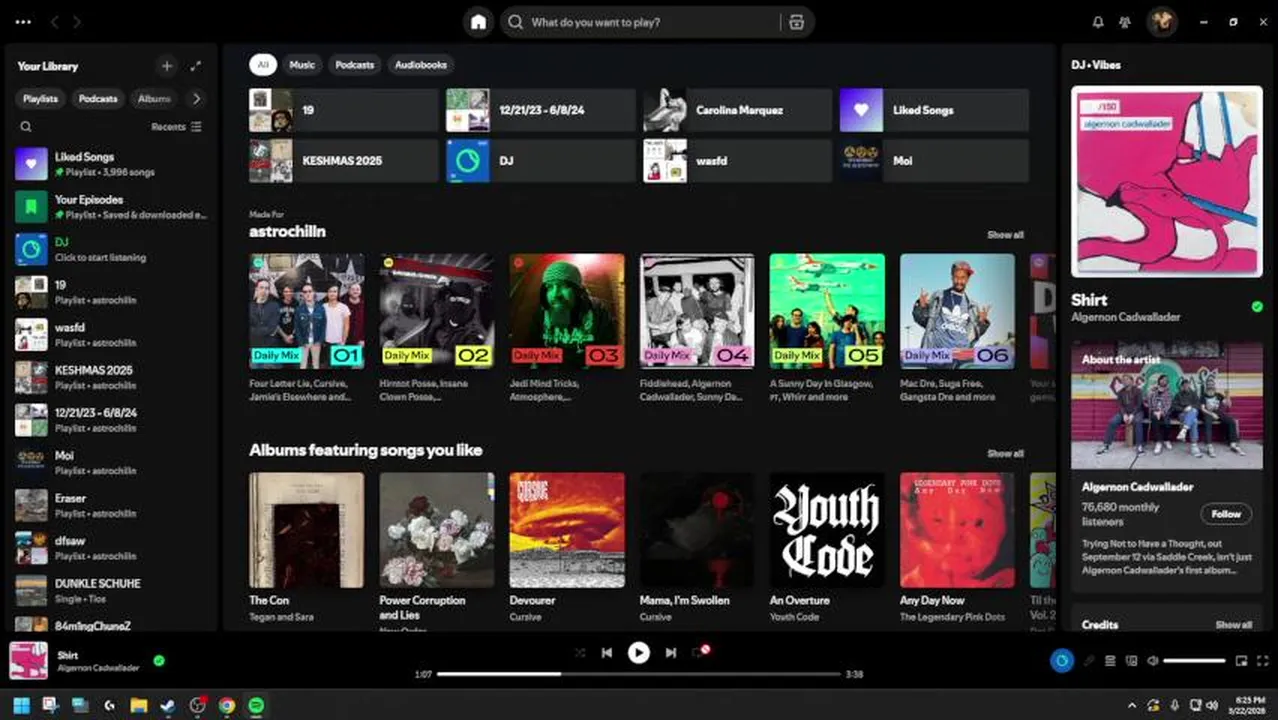
Task: Open the 19 shortcut tile
Action: (343, 110)
